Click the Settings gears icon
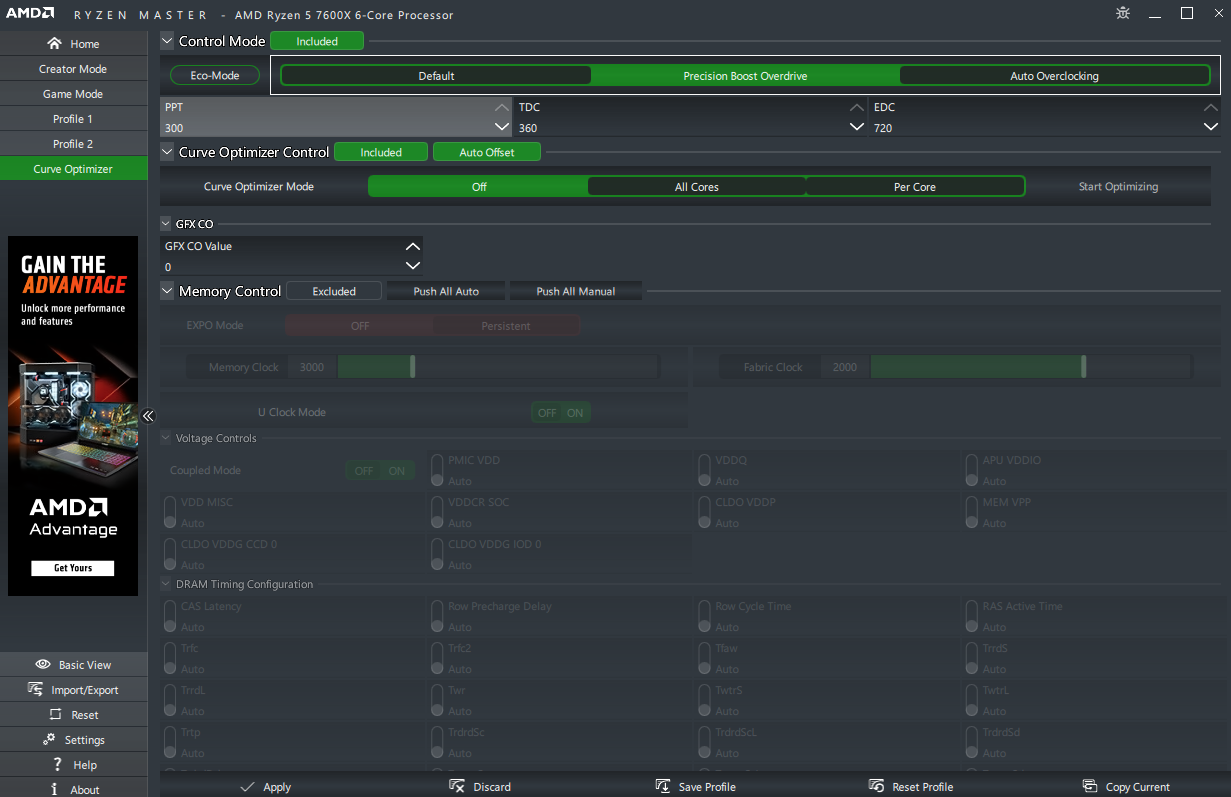 (49, 739)
